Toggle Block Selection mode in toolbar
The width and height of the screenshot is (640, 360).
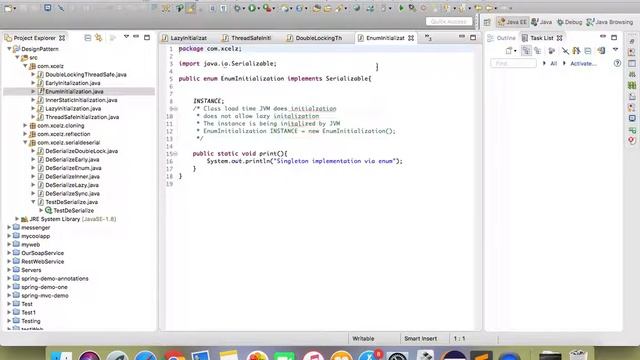(212, 8)
